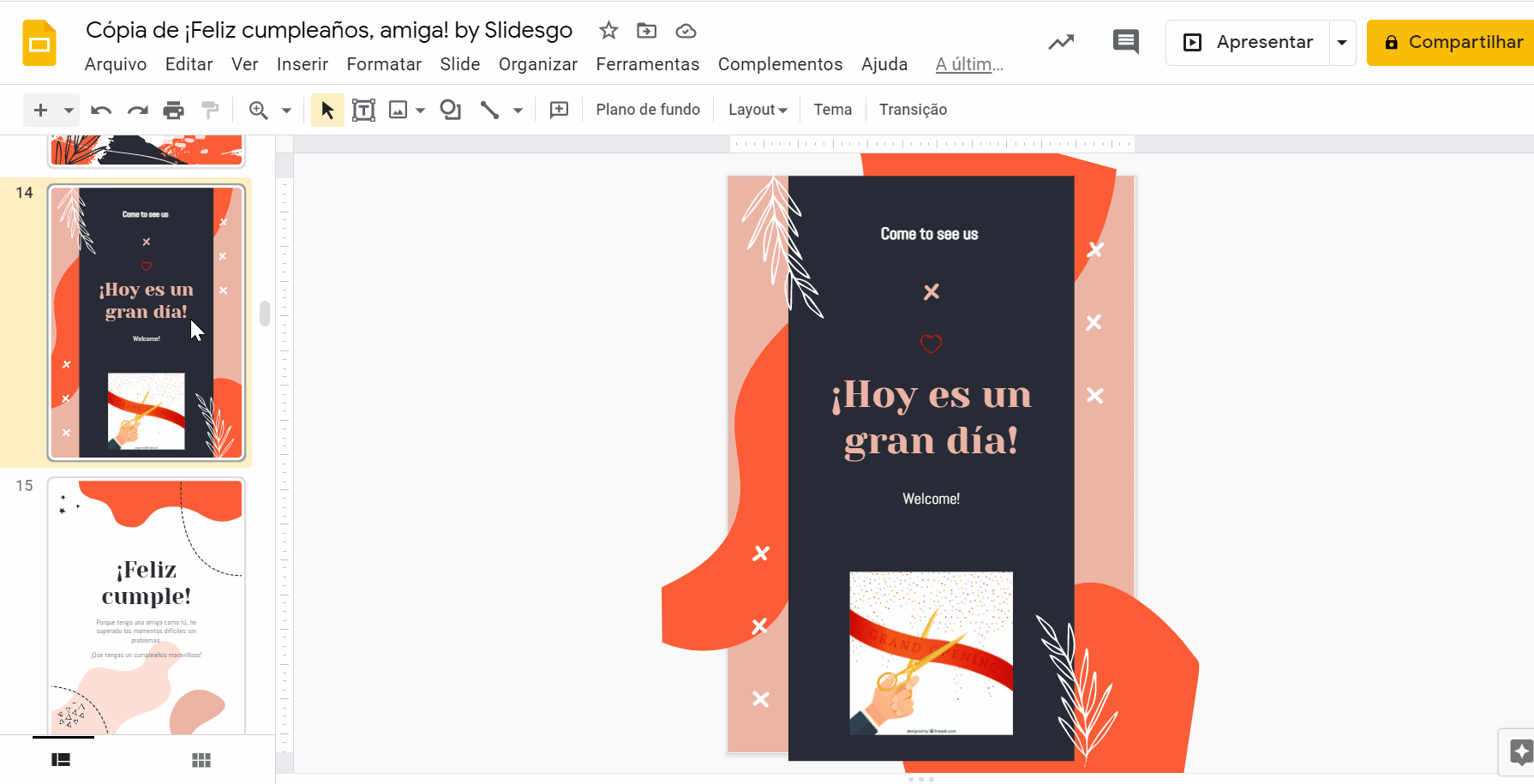Select the line tool
1534x784 pixels.
[489, 110]
